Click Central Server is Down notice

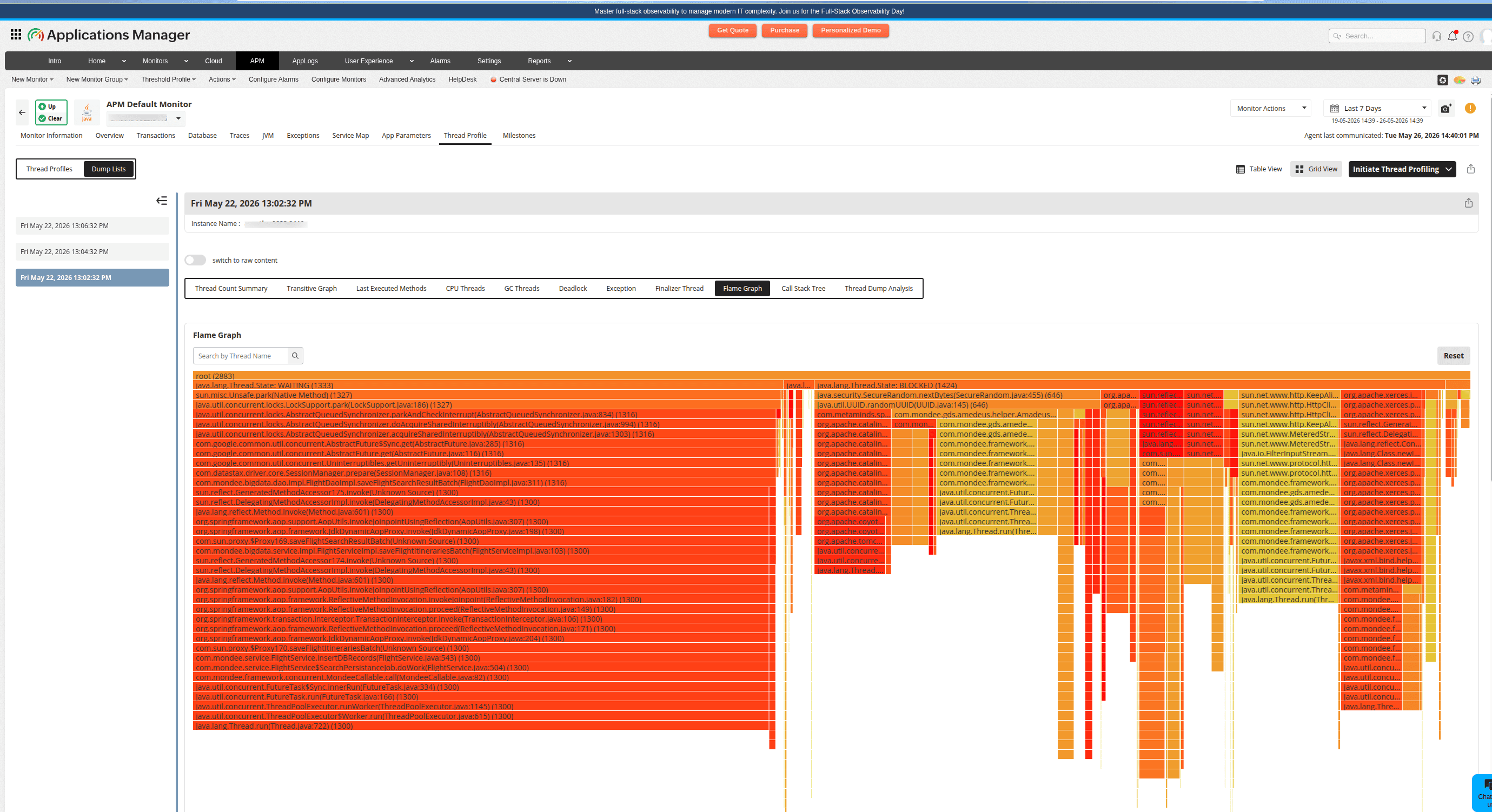pyautogui.click(x=528, y=79)
